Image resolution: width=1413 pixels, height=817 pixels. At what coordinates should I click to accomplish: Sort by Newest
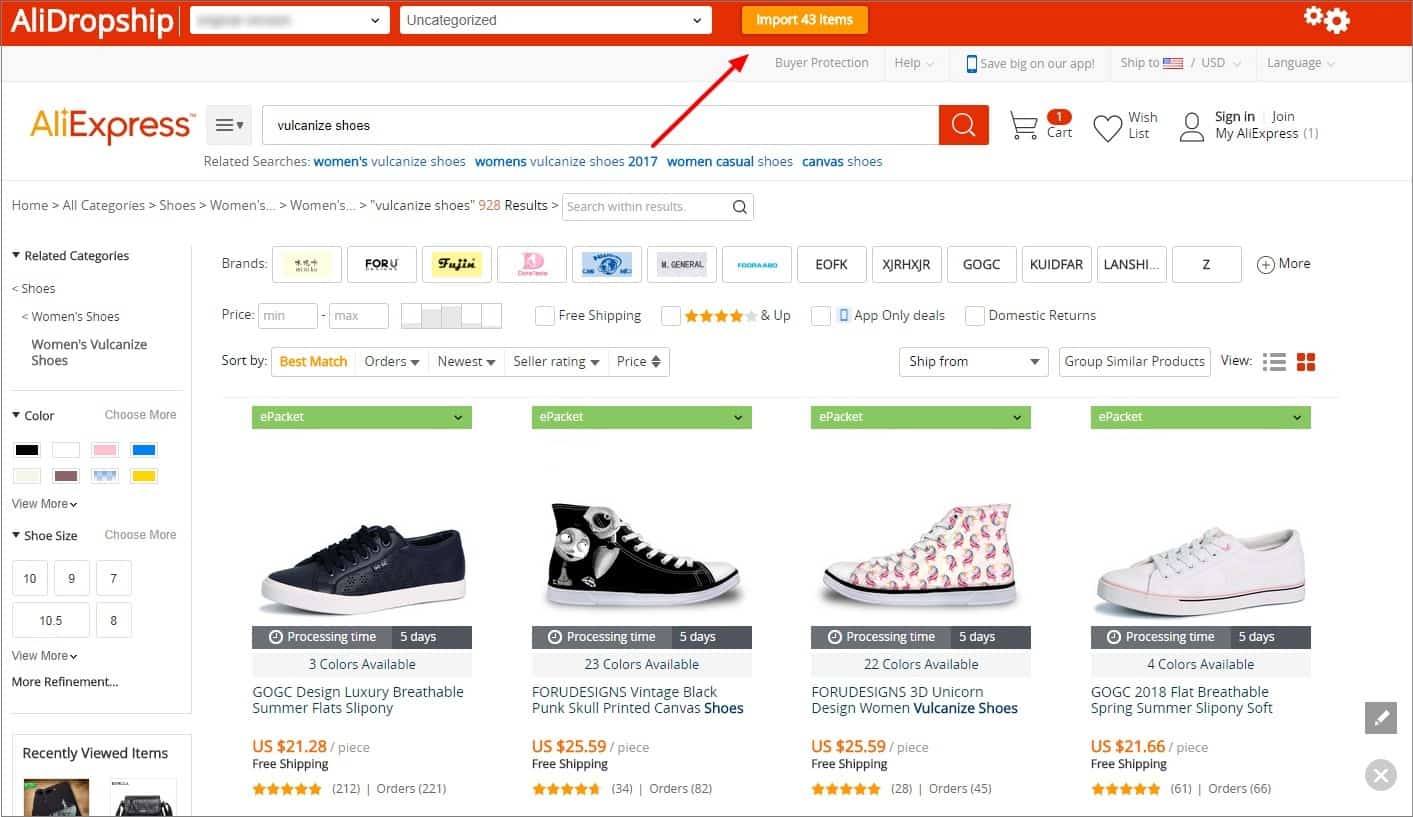tap(467, 362)
